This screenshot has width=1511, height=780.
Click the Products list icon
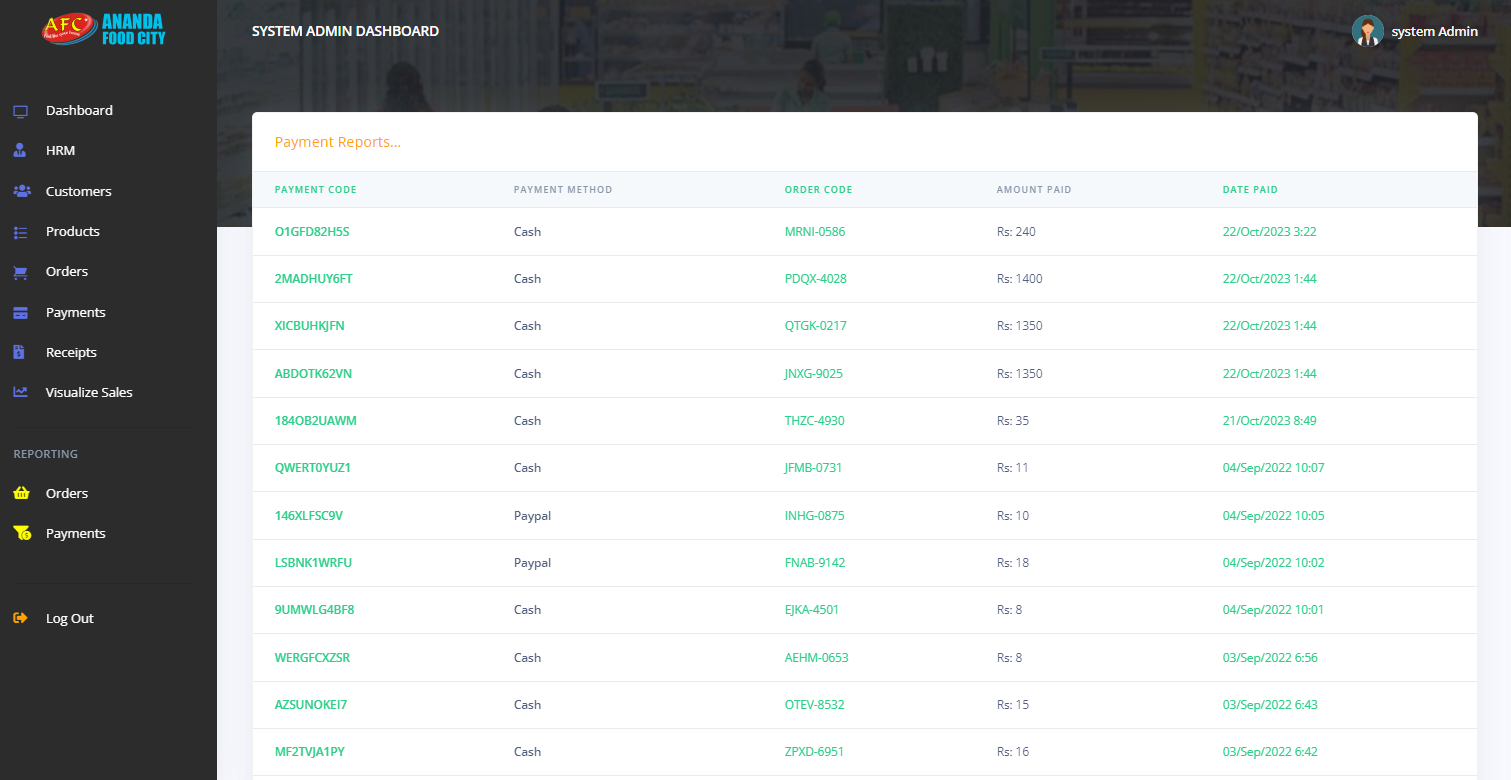[20, 231]
